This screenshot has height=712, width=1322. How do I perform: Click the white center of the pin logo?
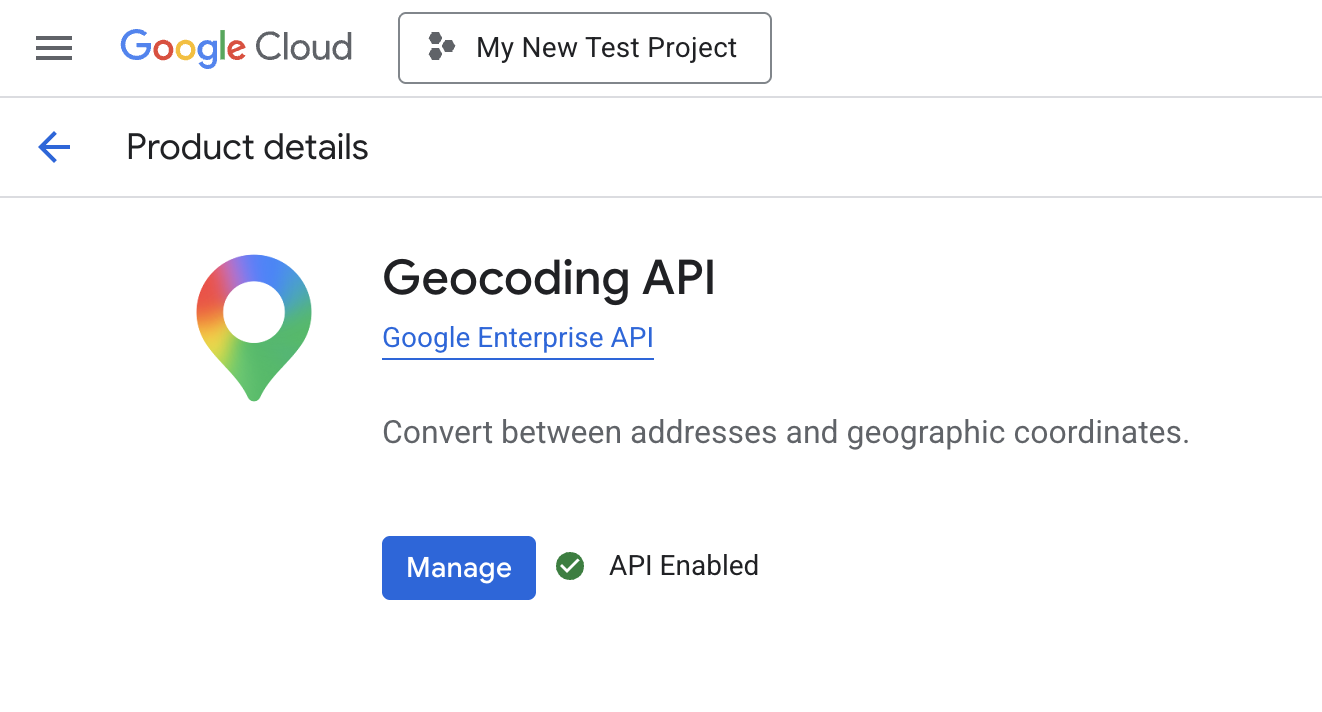pos(254,312)
